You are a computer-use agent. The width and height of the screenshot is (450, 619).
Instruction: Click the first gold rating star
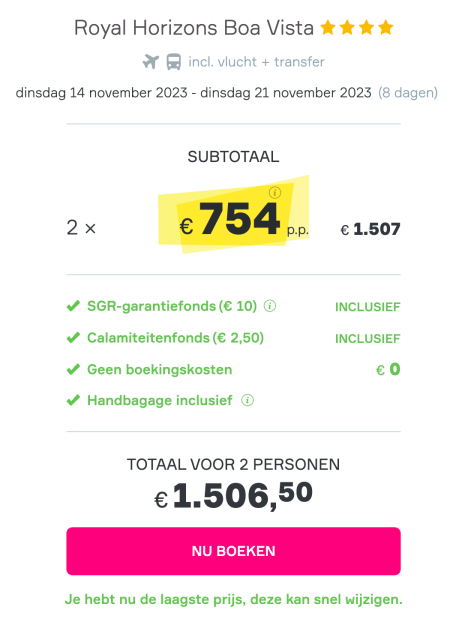pos(328,28)
